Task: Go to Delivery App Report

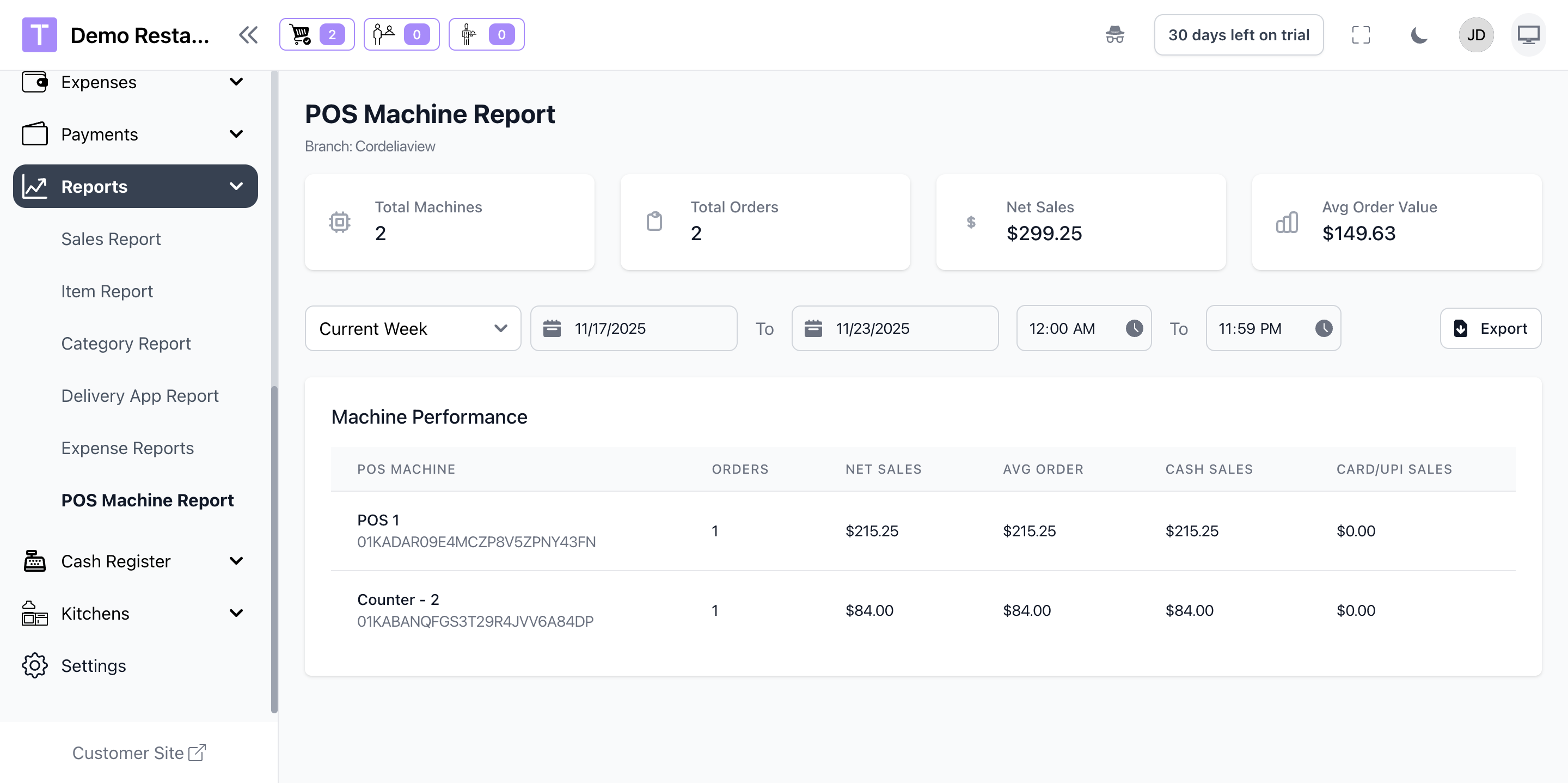Action: click(x=139, y=396)
